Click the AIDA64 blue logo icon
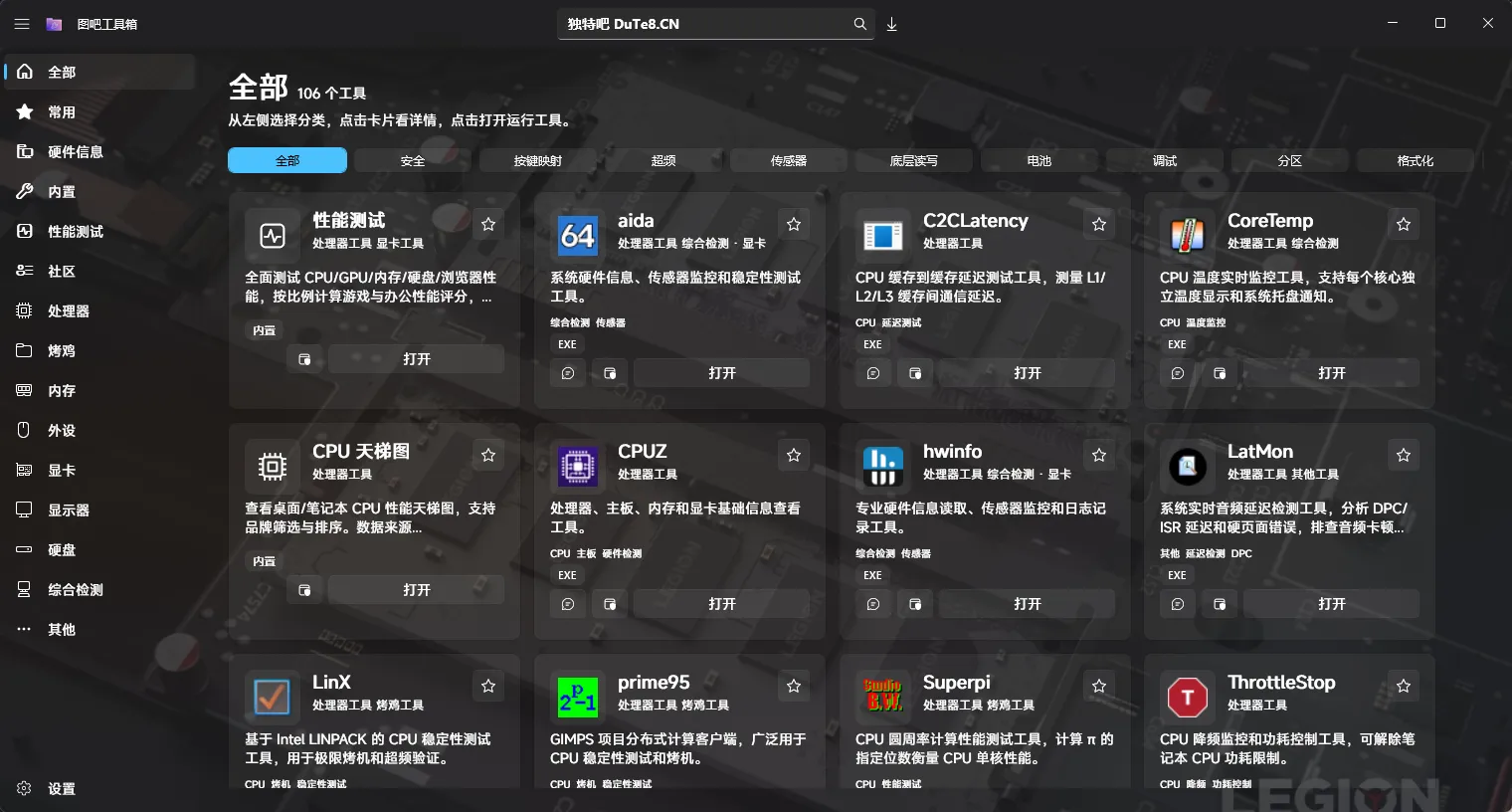The height and width of the screenshot is (812, 1512). 578,236
